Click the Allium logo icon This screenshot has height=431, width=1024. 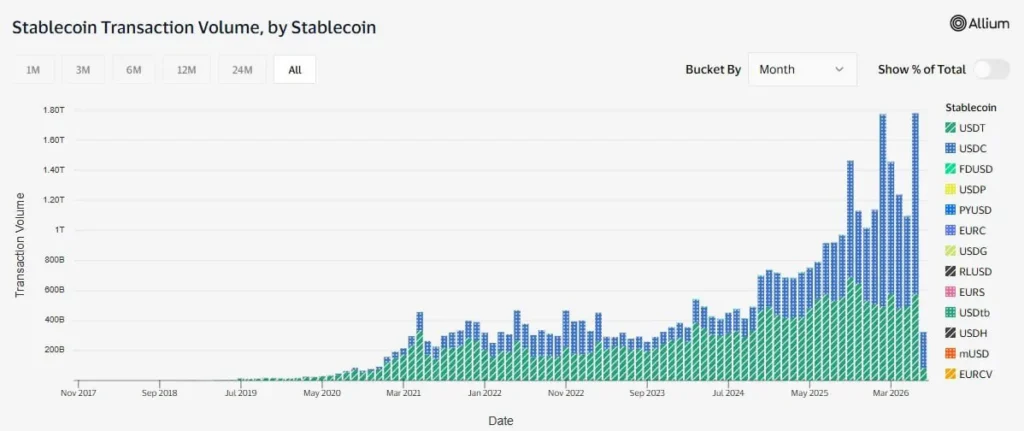tap(959, 23)
